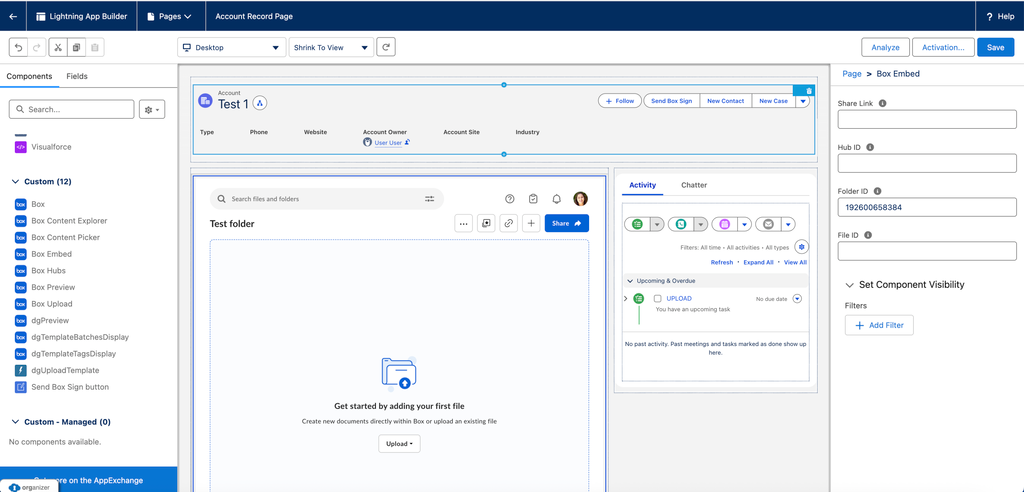Open the activity filter settings gear

click(x=801, y=247)
